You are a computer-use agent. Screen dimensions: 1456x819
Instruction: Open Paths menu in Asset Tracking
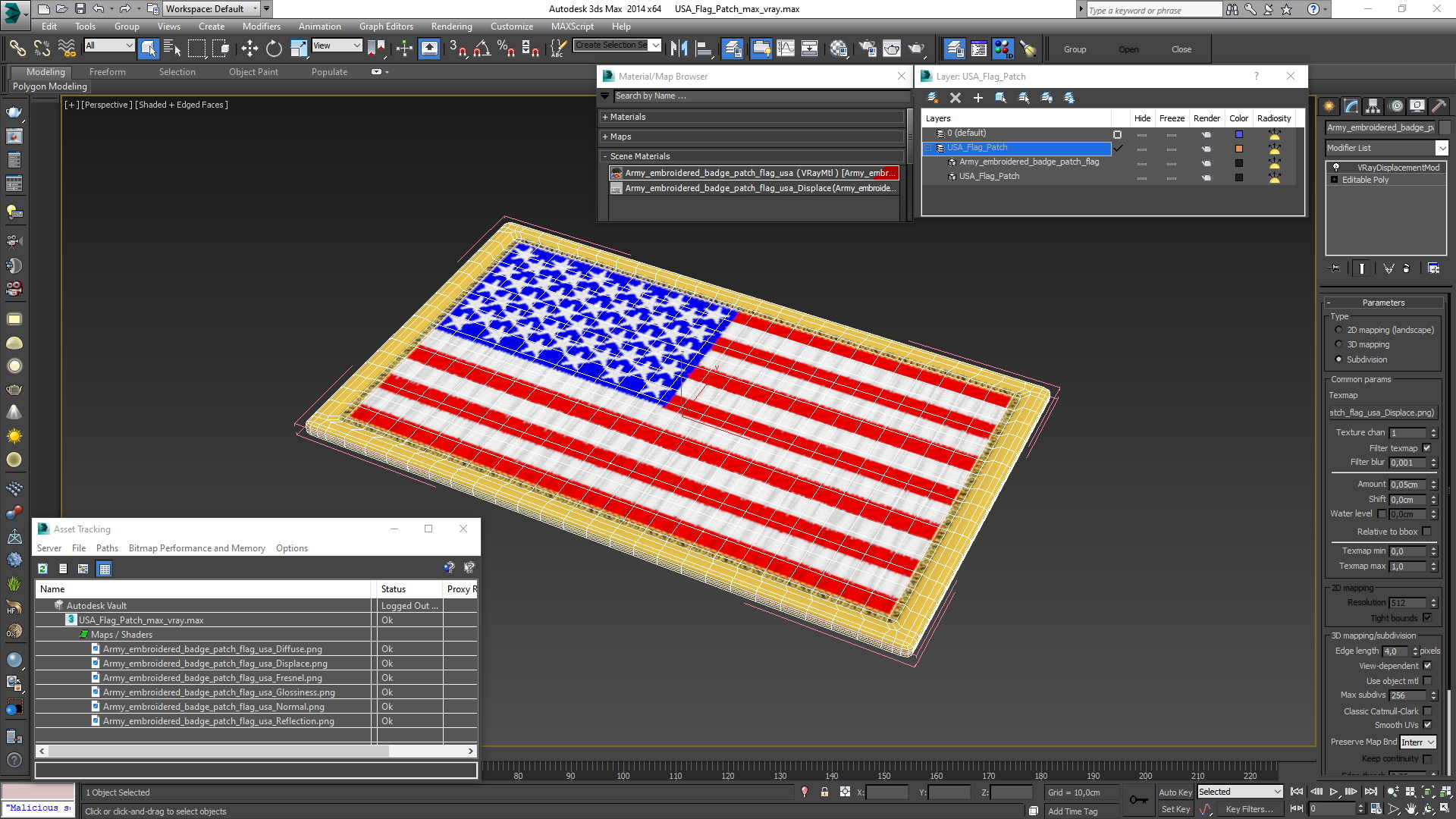(x=107, y=548)
